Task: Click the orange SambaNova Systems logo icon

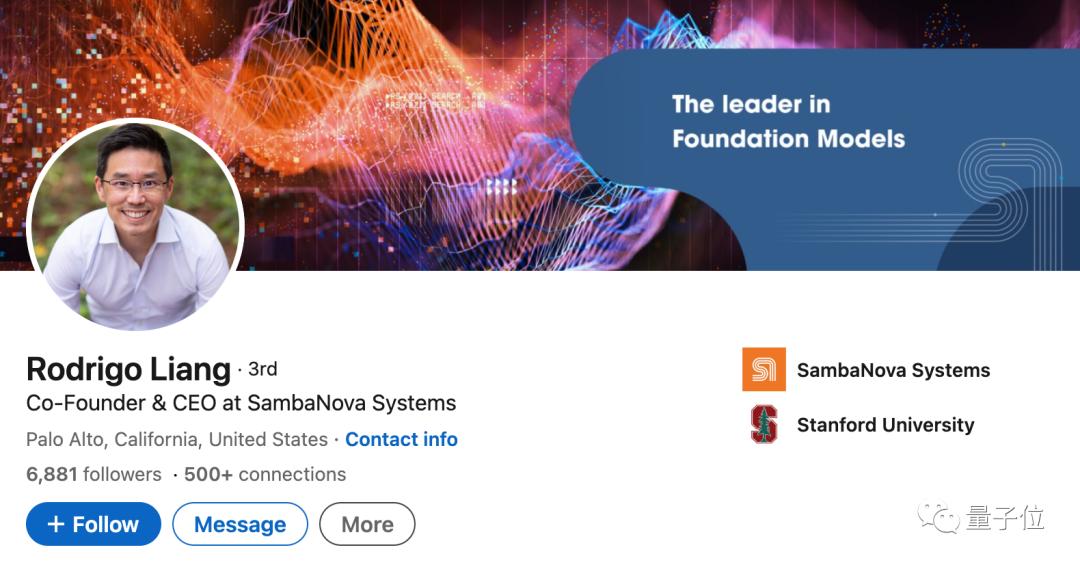Action: click(764, 370)
